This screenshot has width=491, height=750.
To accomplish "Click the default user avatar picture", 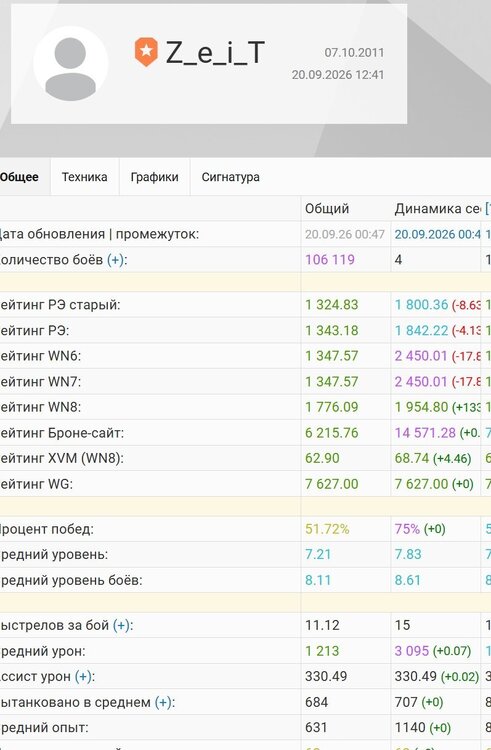I will tap(71, 64).
